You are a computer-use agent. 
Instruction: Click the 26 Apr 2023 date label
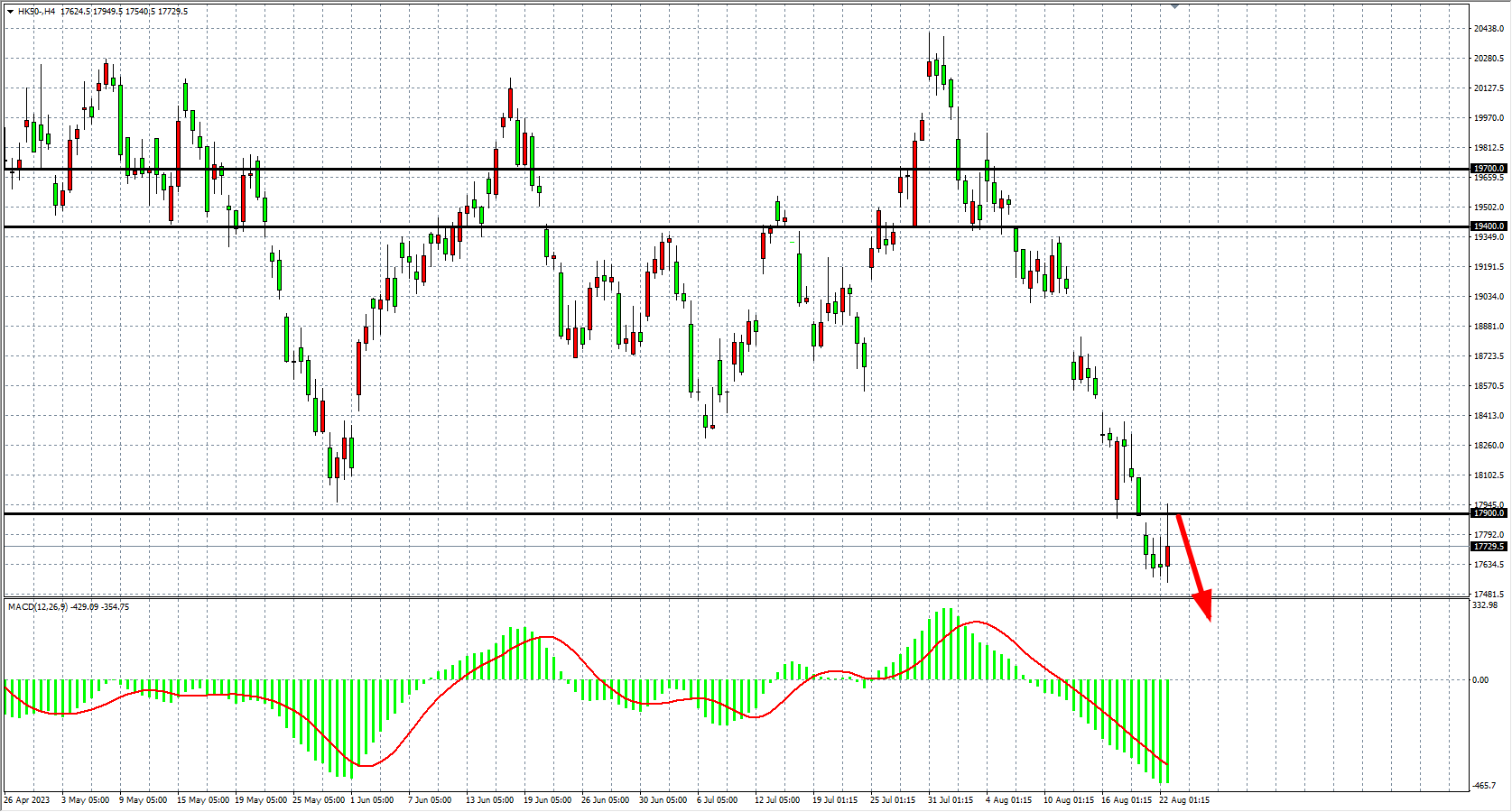(27, 800)
